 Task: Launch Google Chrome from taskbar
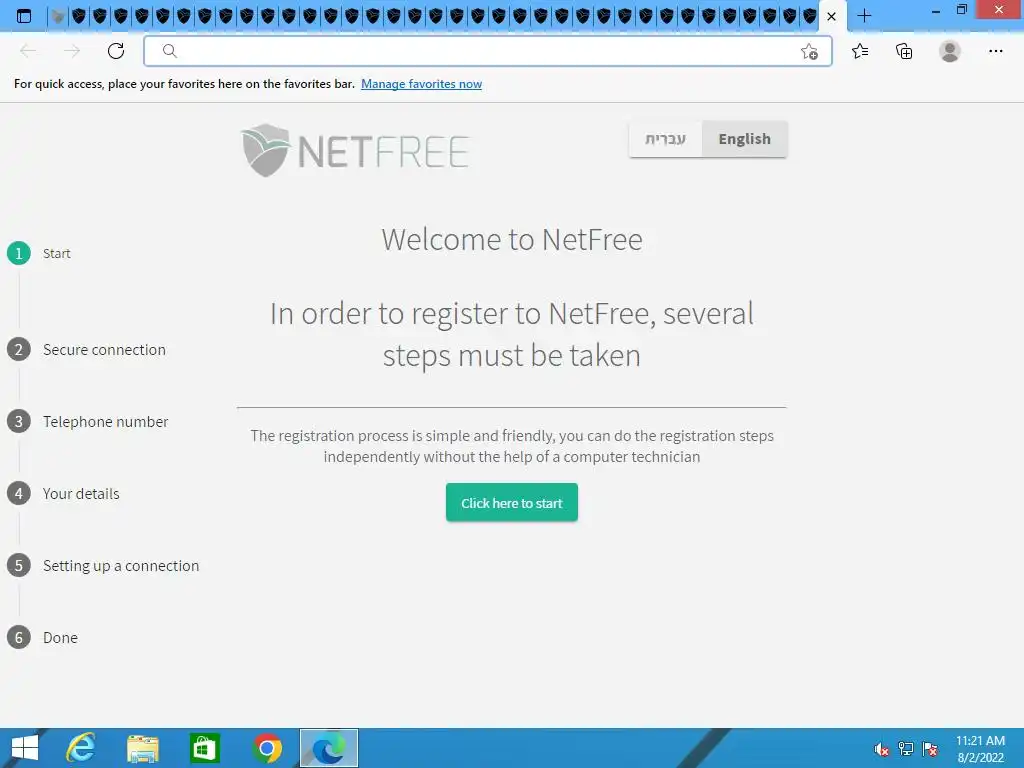[x=267, y=748]
